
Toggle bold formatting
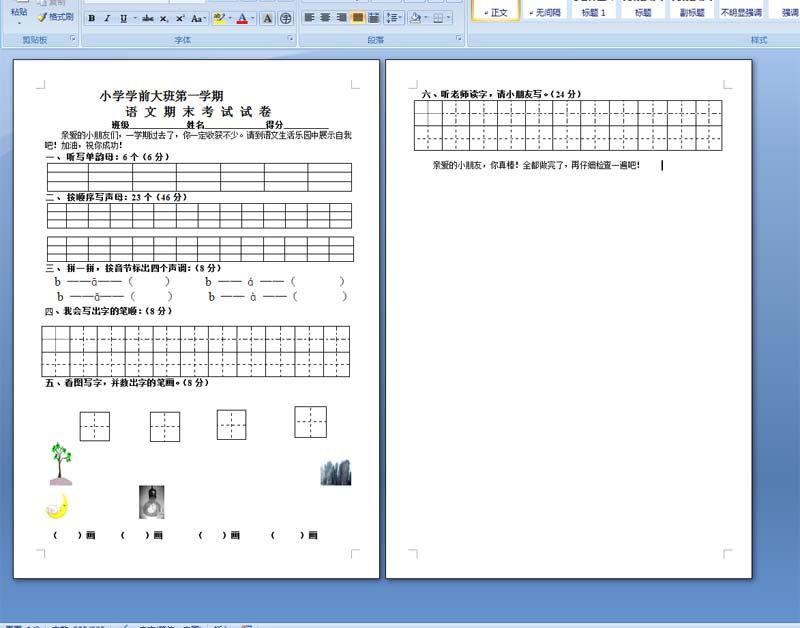pos(92,18)
